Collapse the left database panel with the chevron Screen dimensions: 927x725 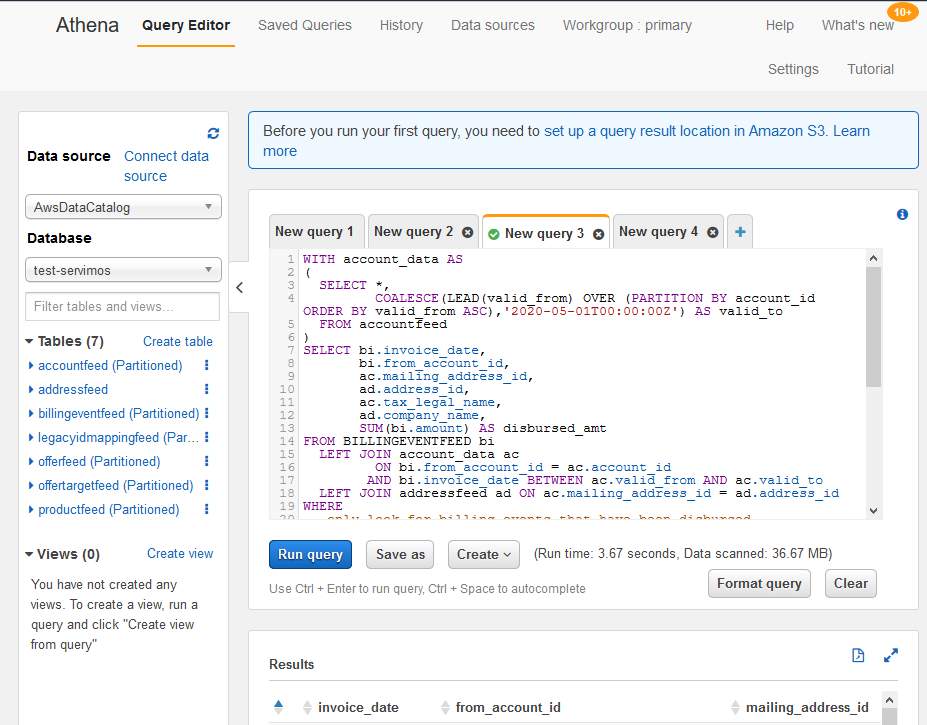[x=238, y=287]
